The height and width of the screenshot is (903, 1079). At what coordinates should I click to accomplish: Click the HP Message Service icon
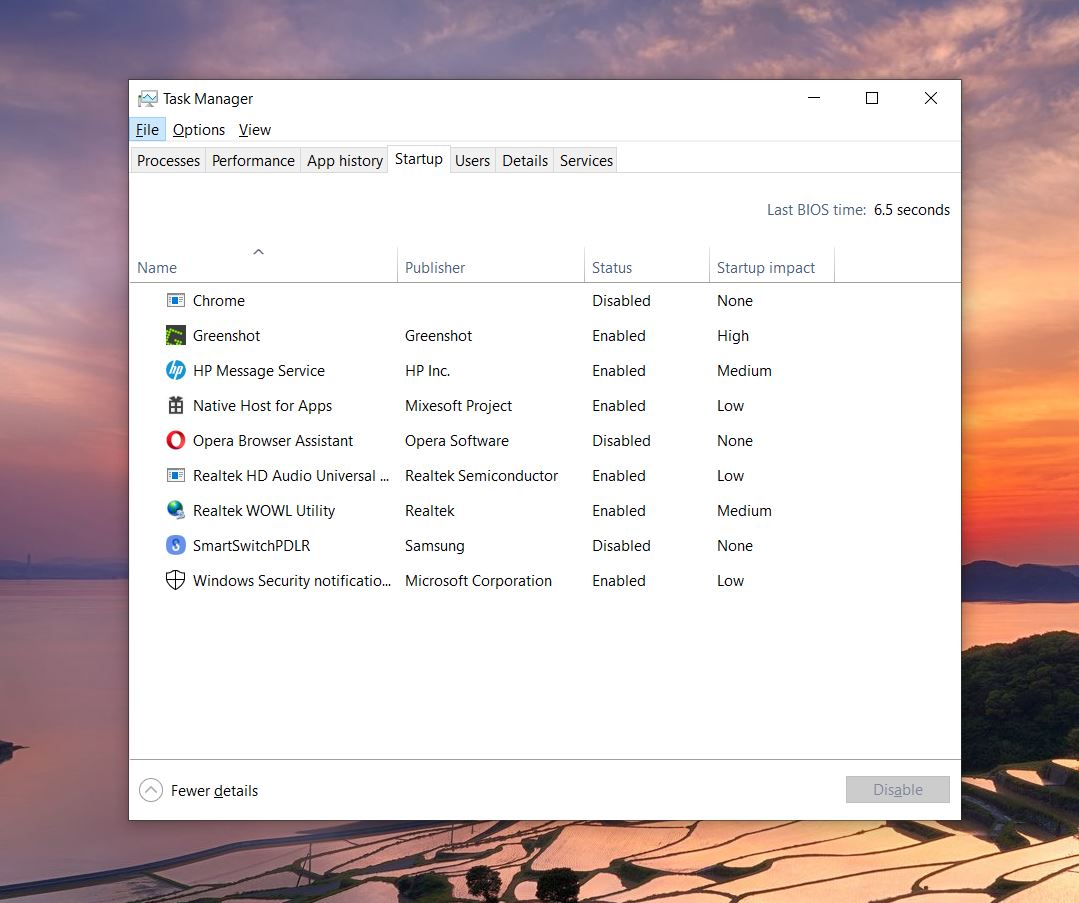coord(175,370)
